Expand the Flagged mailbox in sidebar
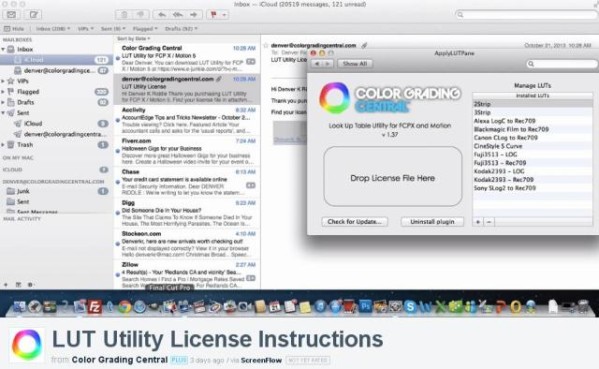The width and height of the screenshot is (599, 369). click(3, 92)
